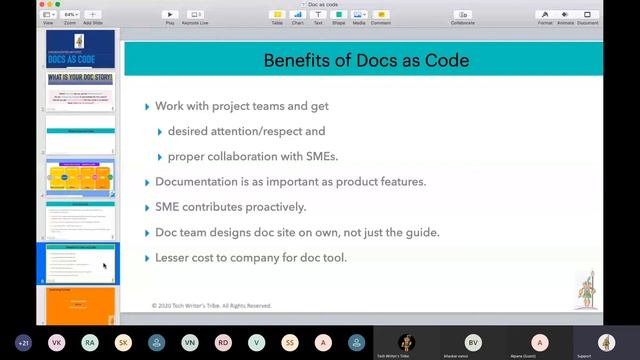Select the highlighted Benefits slide thumbnail
640x360 pixels.
point(80,264)
